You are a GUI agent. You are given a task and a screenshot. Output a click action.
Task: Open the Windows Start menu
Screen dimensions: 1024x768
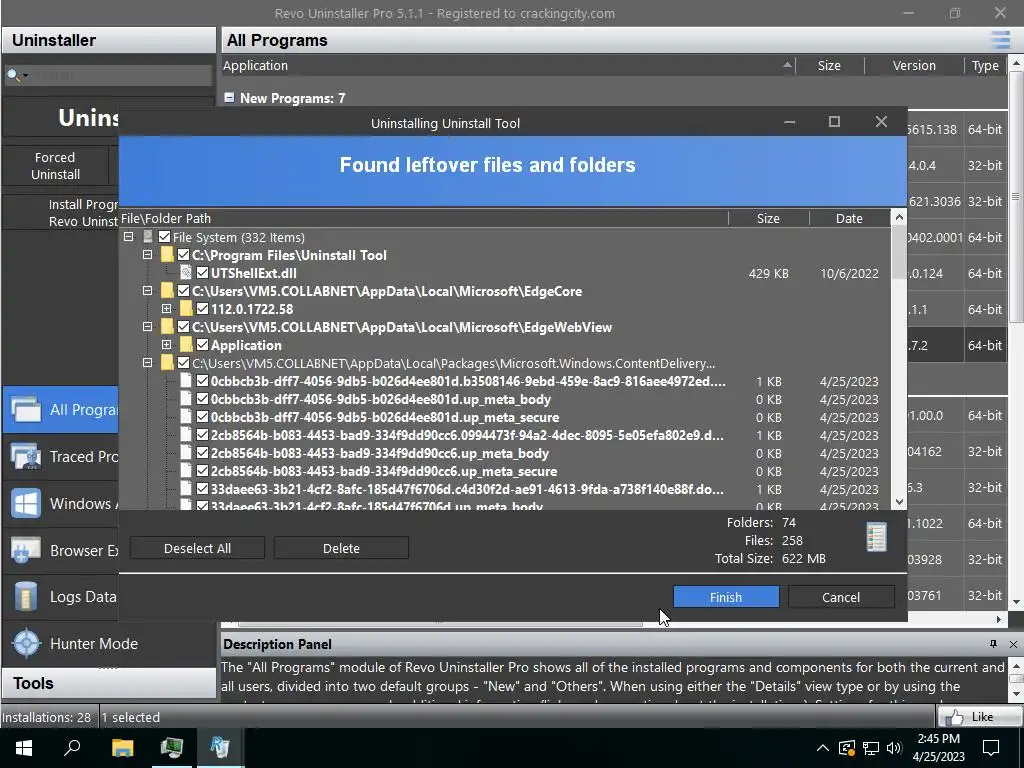tap(24, 747)
